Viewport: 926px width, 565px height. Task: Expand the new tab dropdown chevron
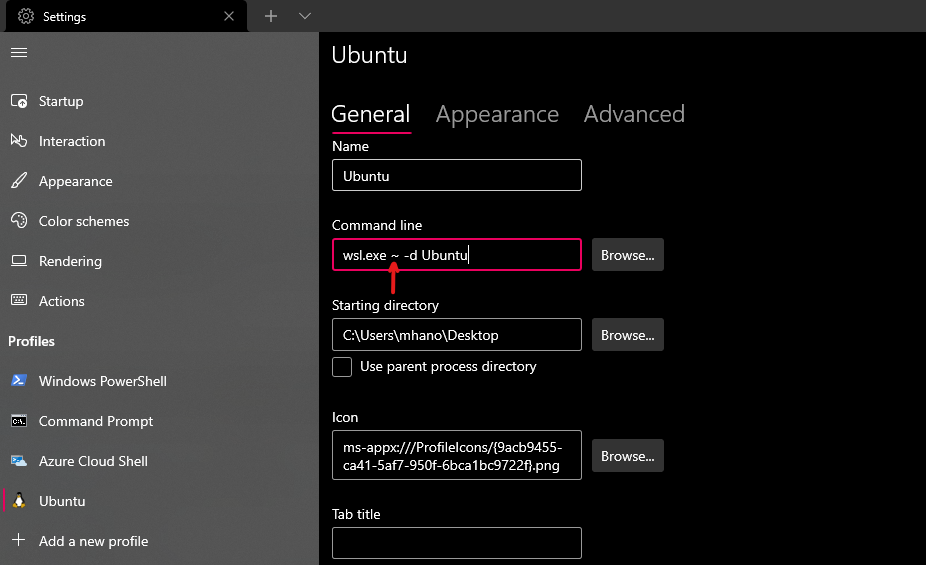point(305,16)
